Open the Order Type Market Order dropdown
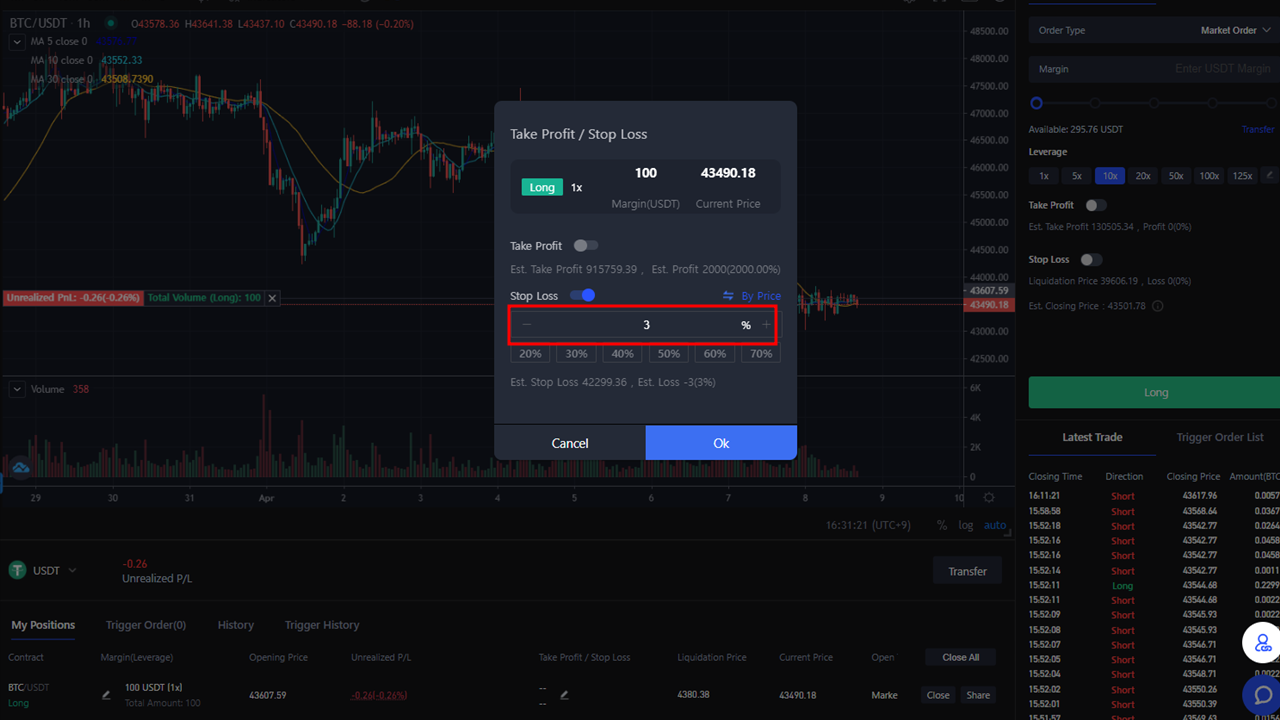The width and height of the screenshot is (1280, 720). (1153, 30)
